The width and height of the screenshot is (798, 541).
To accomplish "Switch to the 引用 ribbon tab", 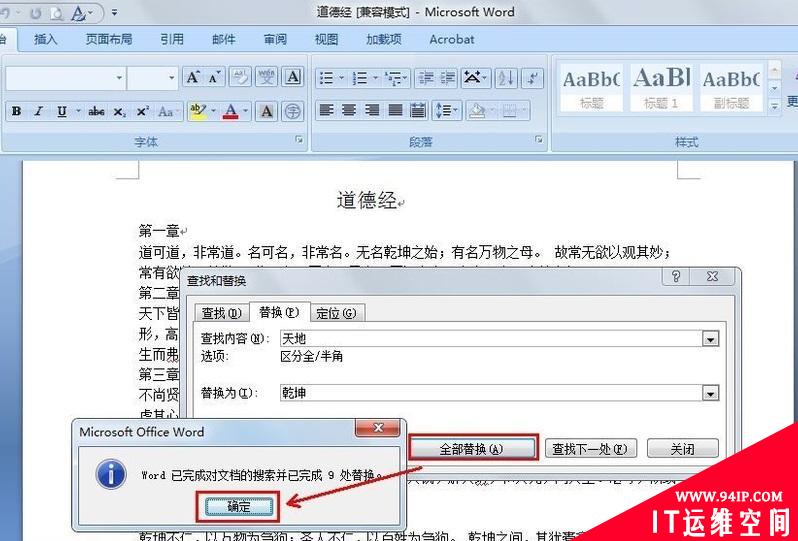I will pos(172,39).
